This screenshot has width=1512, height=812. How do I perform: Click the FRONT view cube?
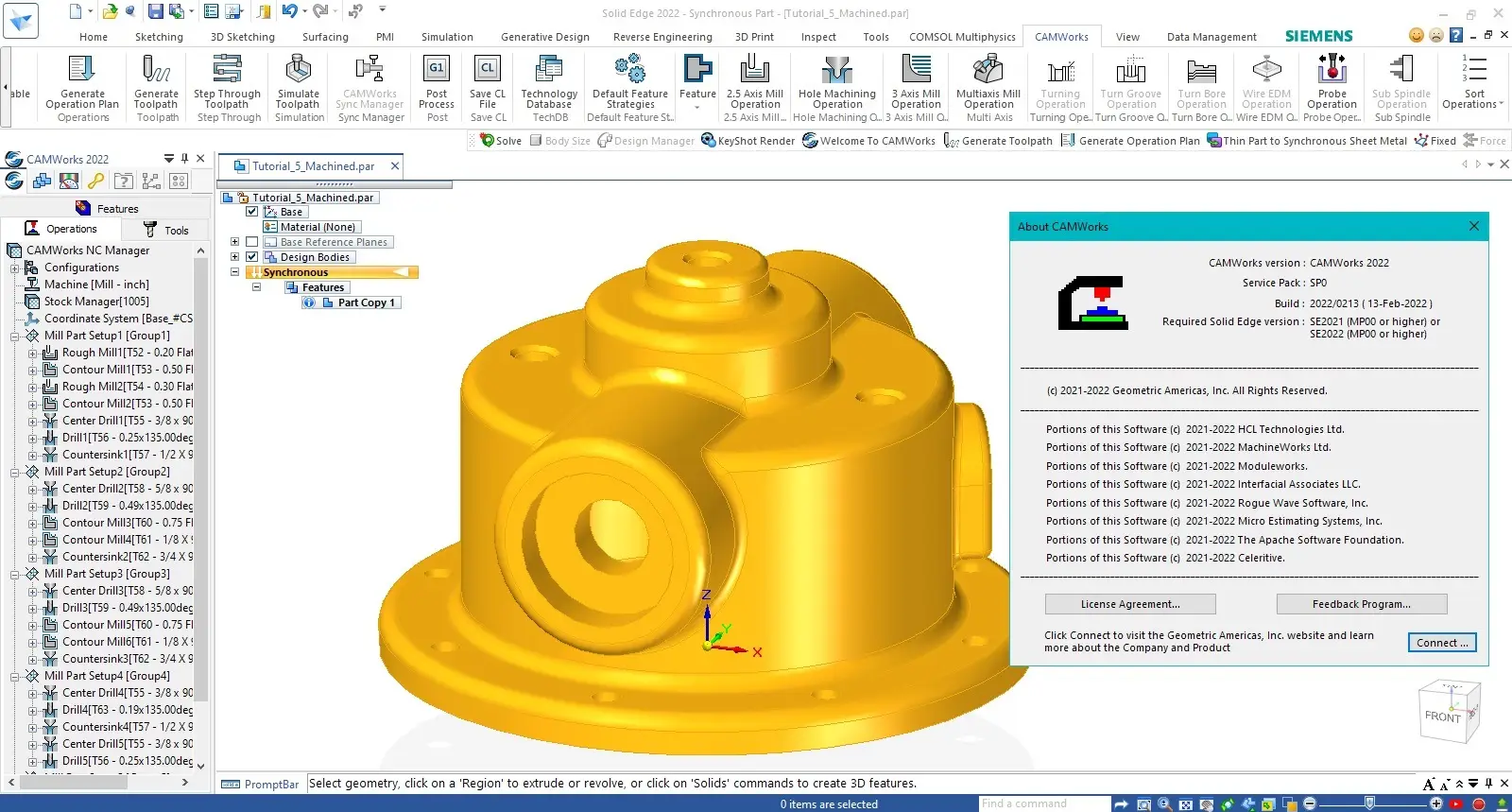(x=1443, y=717)
